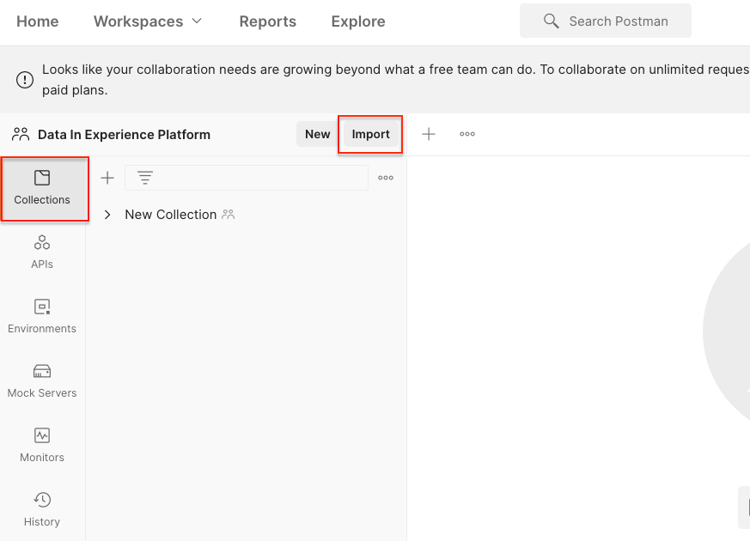
Task: Click the filter icon in the collections search
Action: (145, 178)
